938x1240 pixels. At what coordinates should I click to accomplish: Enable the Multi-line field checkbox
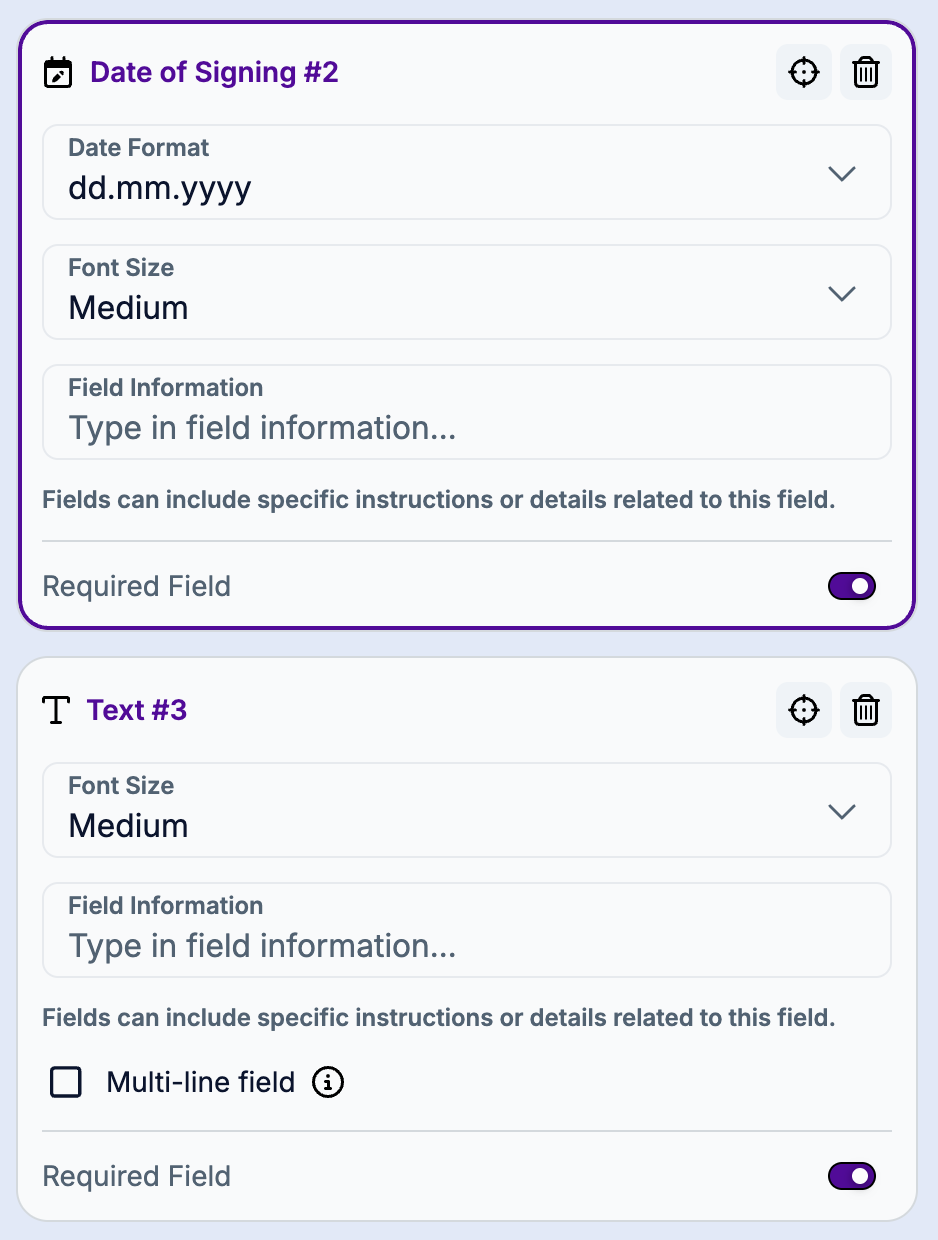point(66,1082)
